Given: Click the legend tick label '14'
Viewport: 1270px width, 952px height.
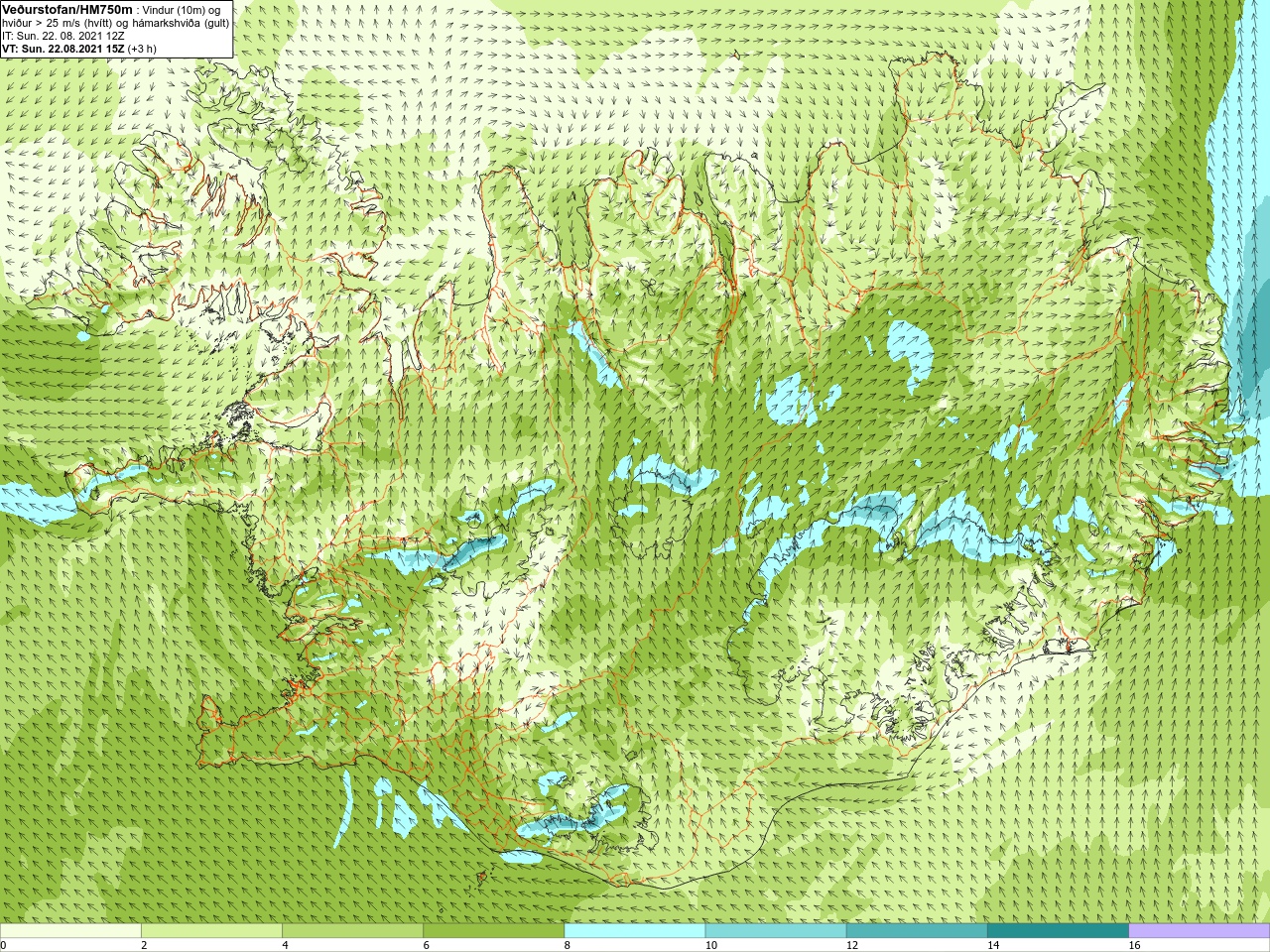Looking at the screenshot, I should point(993,945).
